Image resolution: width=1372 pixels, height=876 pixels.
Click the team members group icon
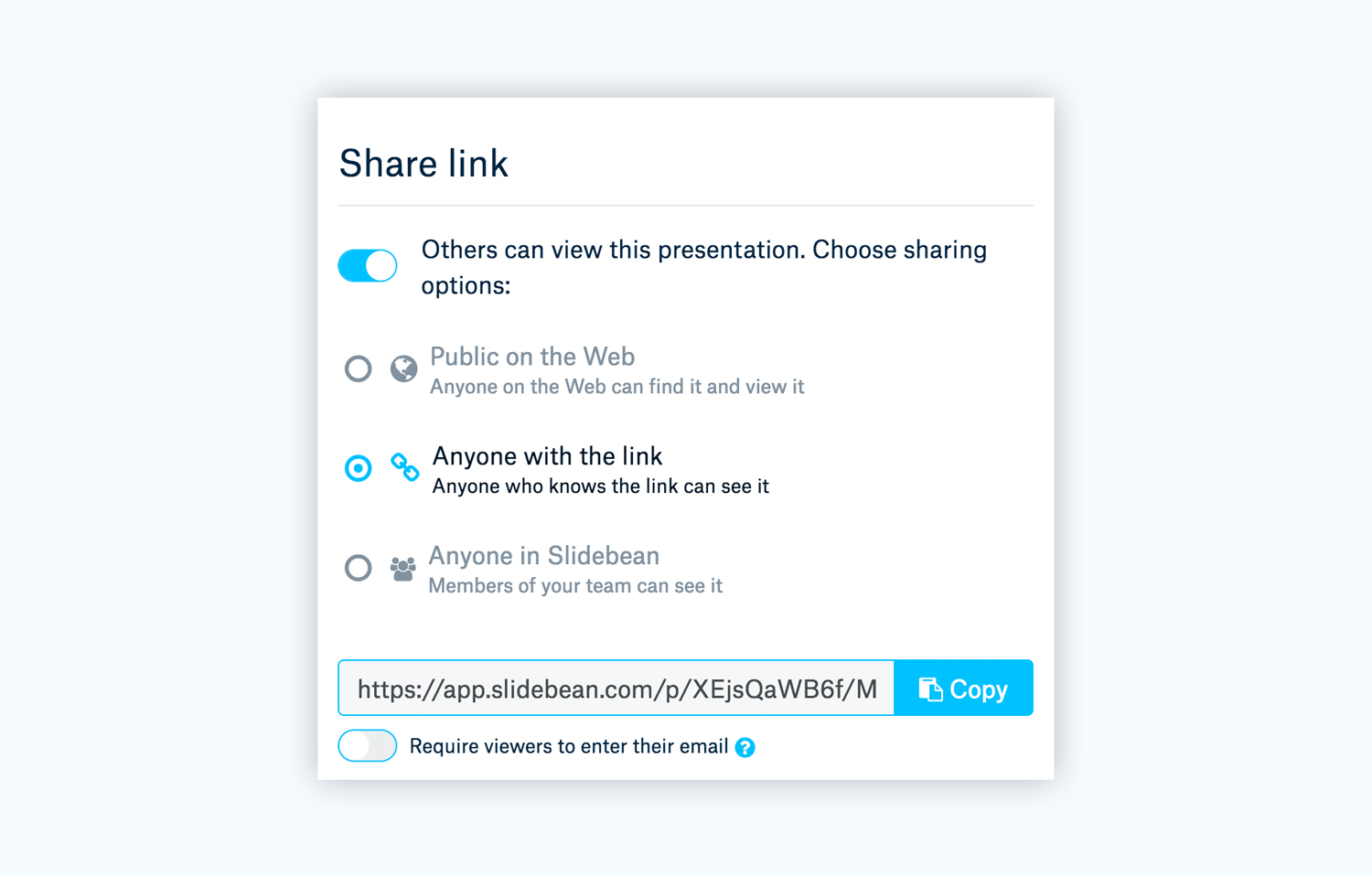402,569
